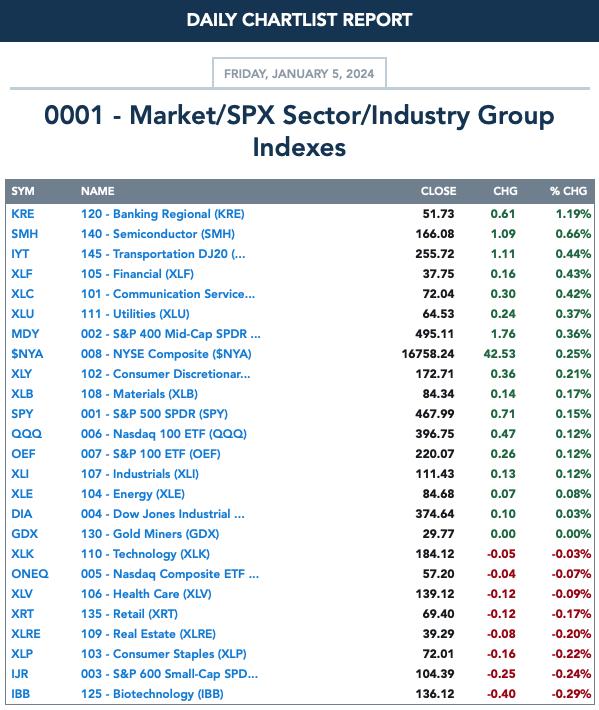Select 110 - Technology (XLK) link
This screenshot has width=599, height=710.
pos(145,554)
